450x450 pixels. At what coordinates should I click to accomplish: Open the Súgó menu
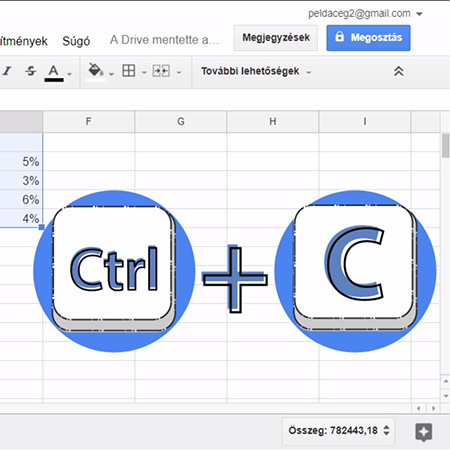click(x=76, y=41)
